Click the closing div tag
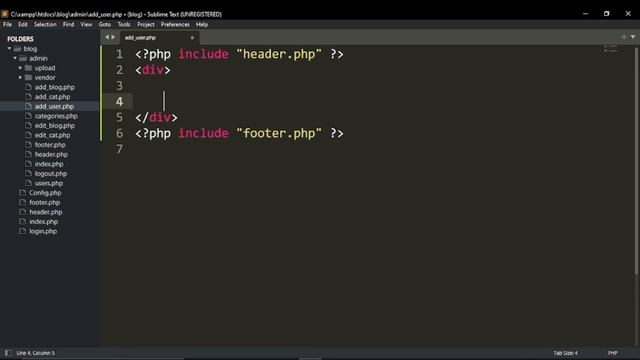 156,118
